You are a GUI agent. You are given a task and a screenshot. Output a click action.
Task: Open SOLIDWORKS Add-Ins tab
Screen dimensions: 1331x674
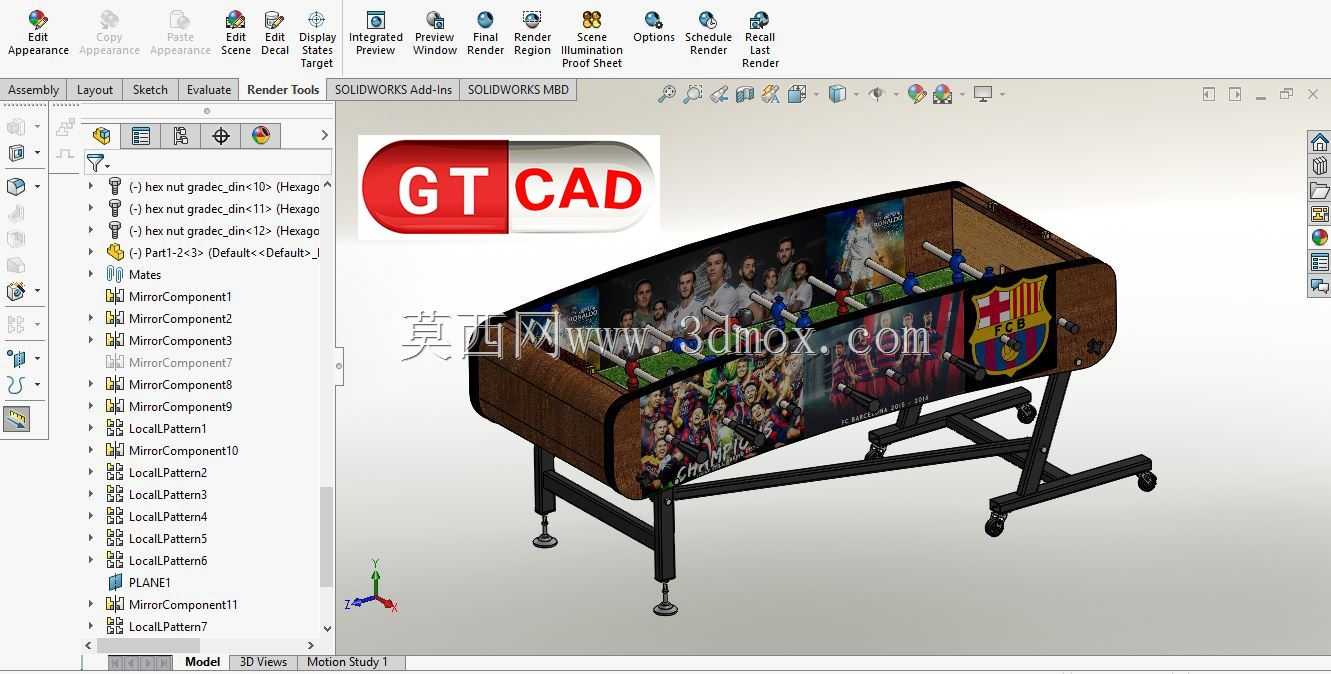pos(393,89)
